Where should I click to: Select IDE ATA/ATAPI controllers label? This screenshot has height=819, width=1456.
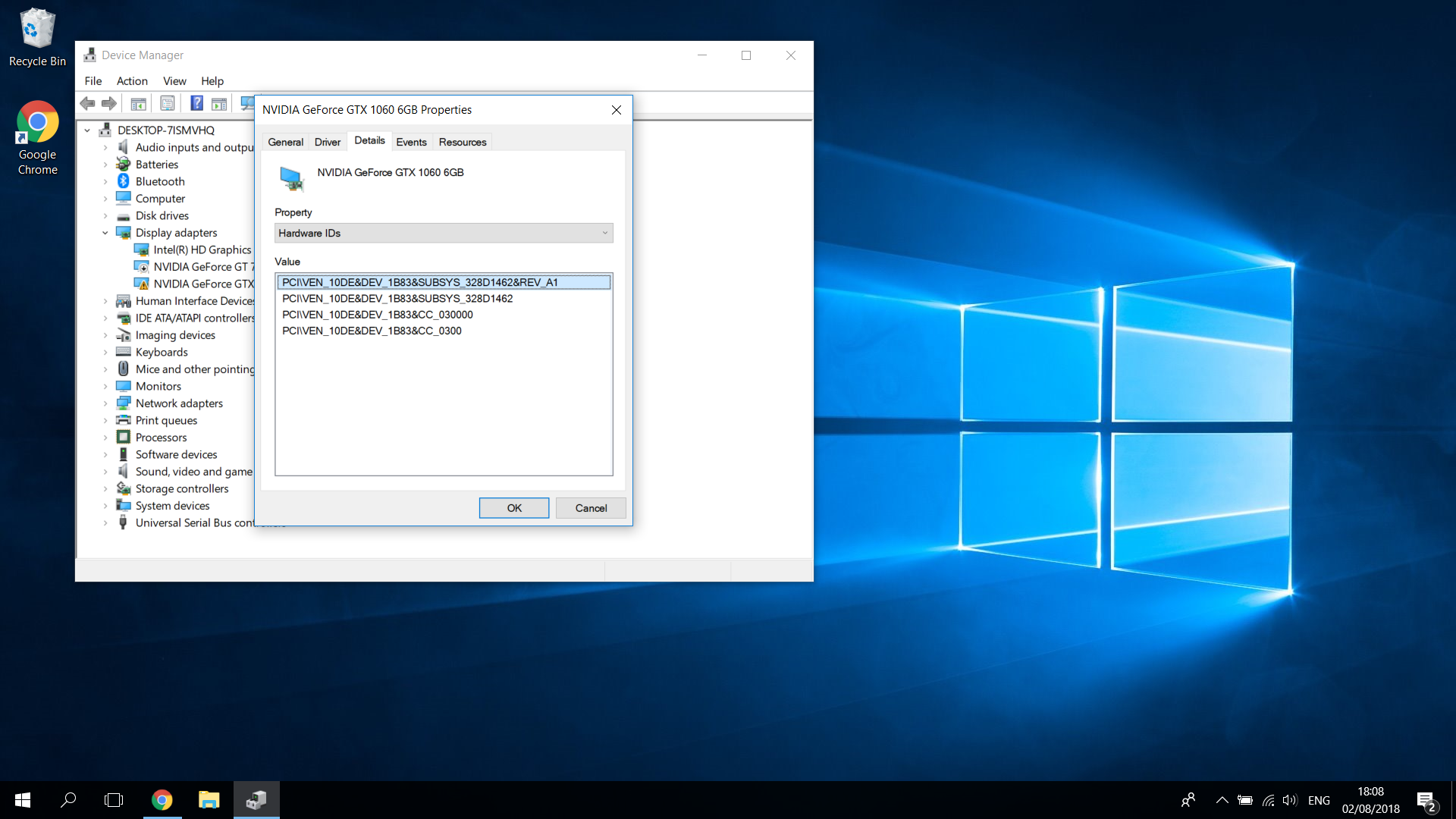195,318
